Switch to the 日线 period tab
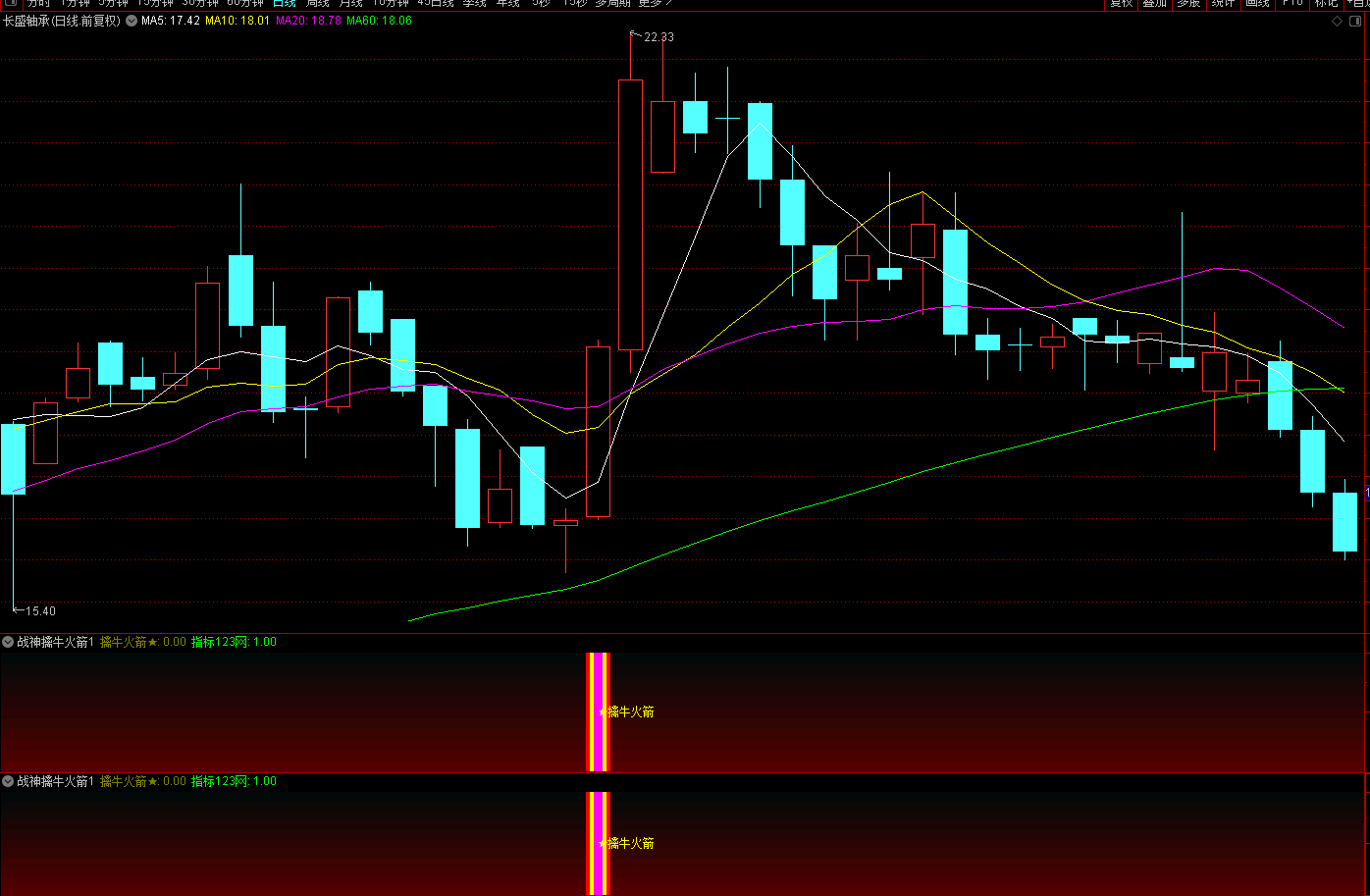1370x896 pixels. click(285, 3)
